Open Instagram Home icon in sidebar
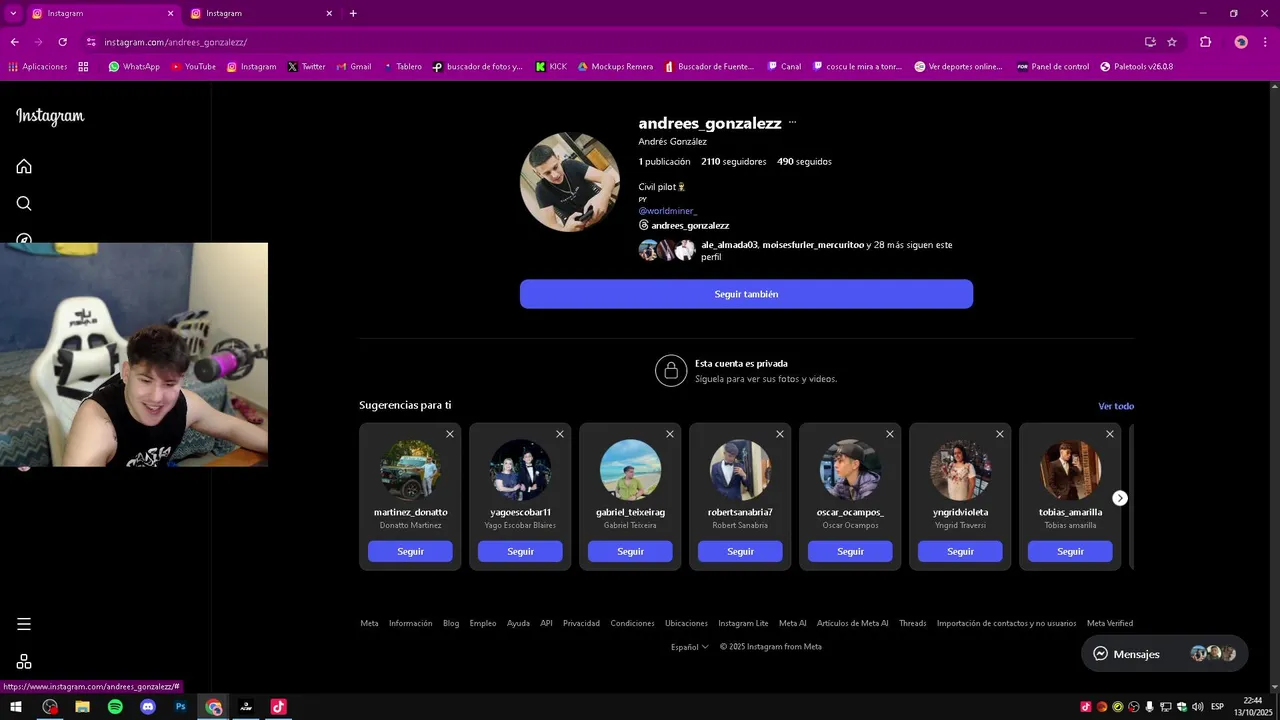The image size is (1280, 720). pos(24,166)
